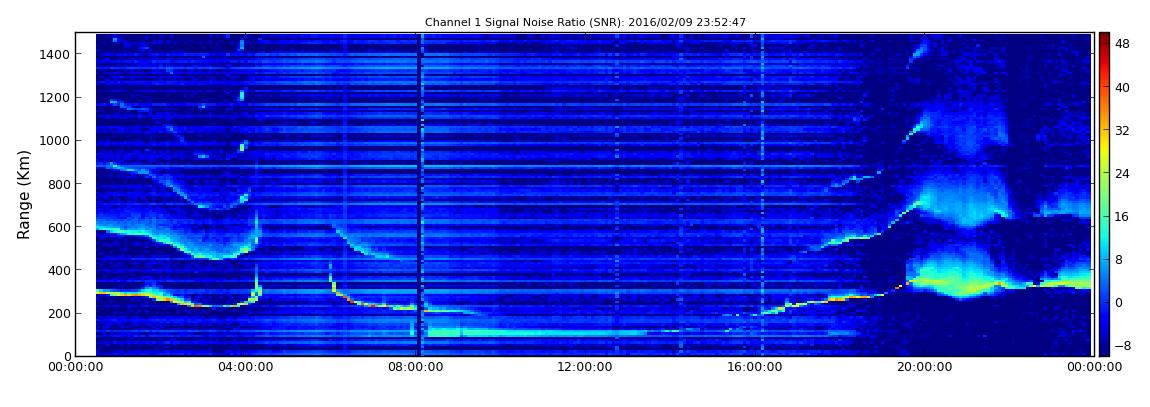Click the 400 range tick label
This screenshot has height=407, width=1150.
point(59,271)
